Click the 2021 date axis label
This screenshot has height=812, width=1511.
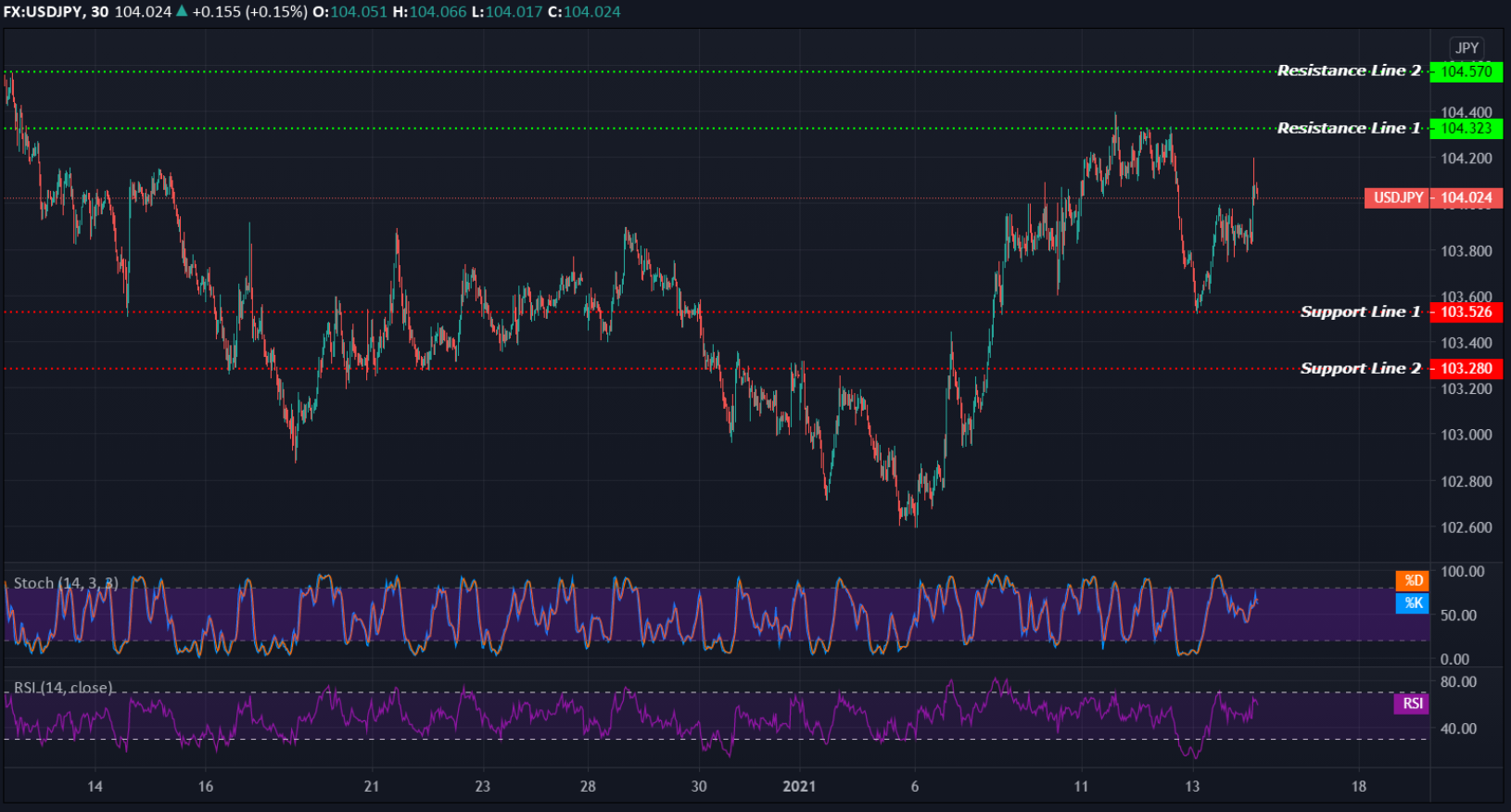(x=799, y=786)
